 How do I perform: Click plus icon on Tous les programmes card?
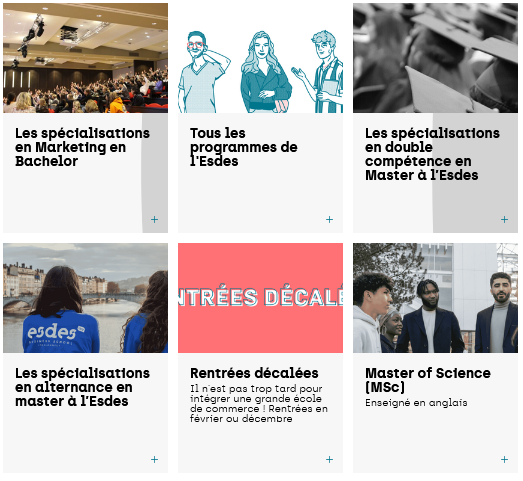pyautogui.click(x=330, y=220)
